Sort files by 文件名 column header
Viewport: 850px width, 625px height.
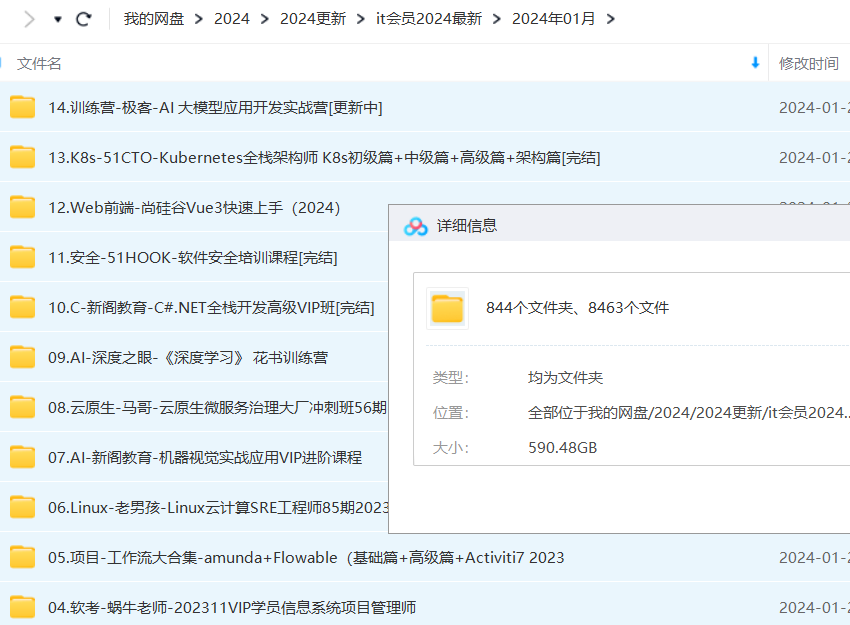coord(40,63)
